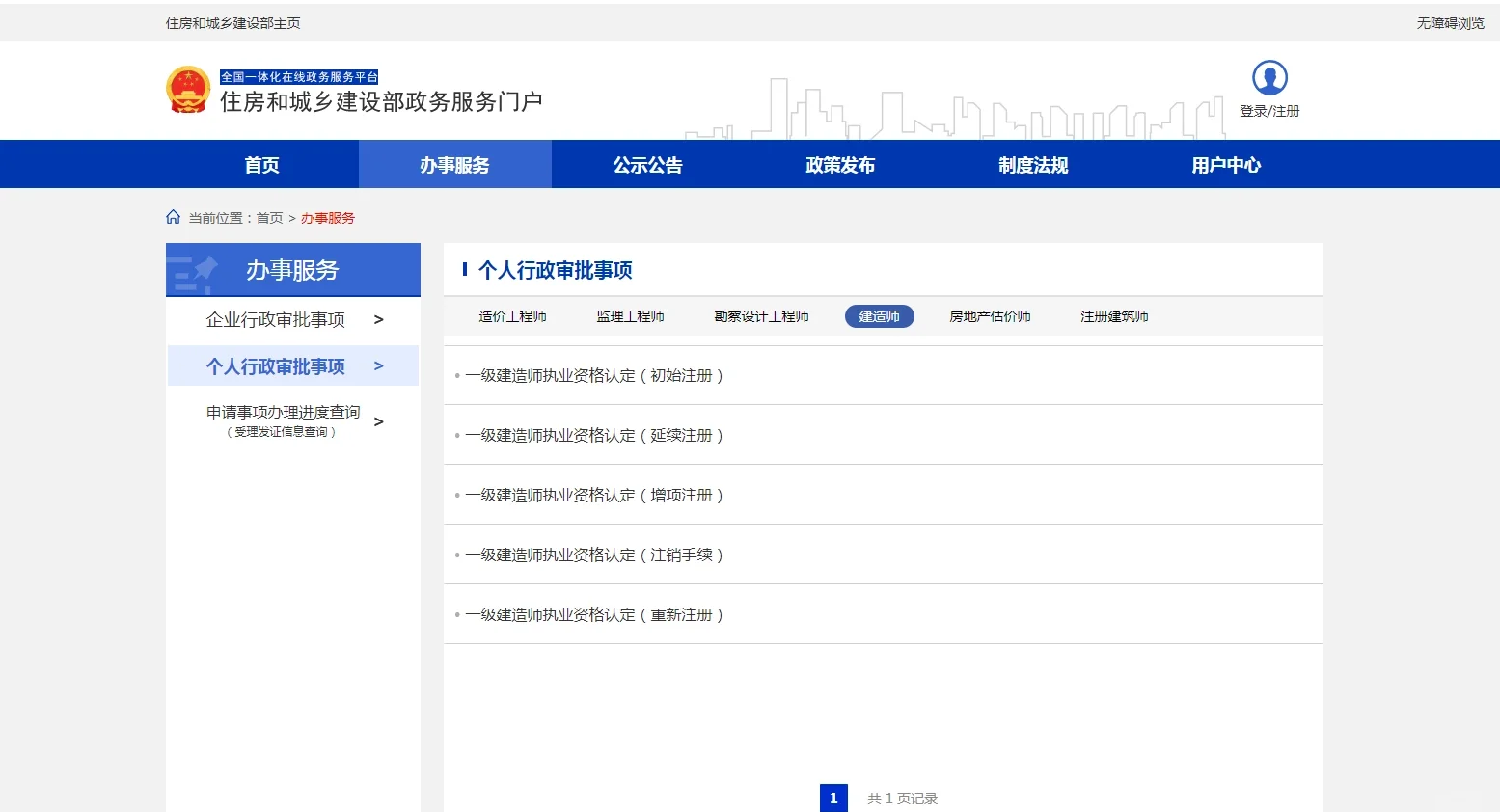1500x812 pixels.
Task: Click the 办事服务 sidebar panel icon
Action: pyautogui.click(x=194, y=270)
